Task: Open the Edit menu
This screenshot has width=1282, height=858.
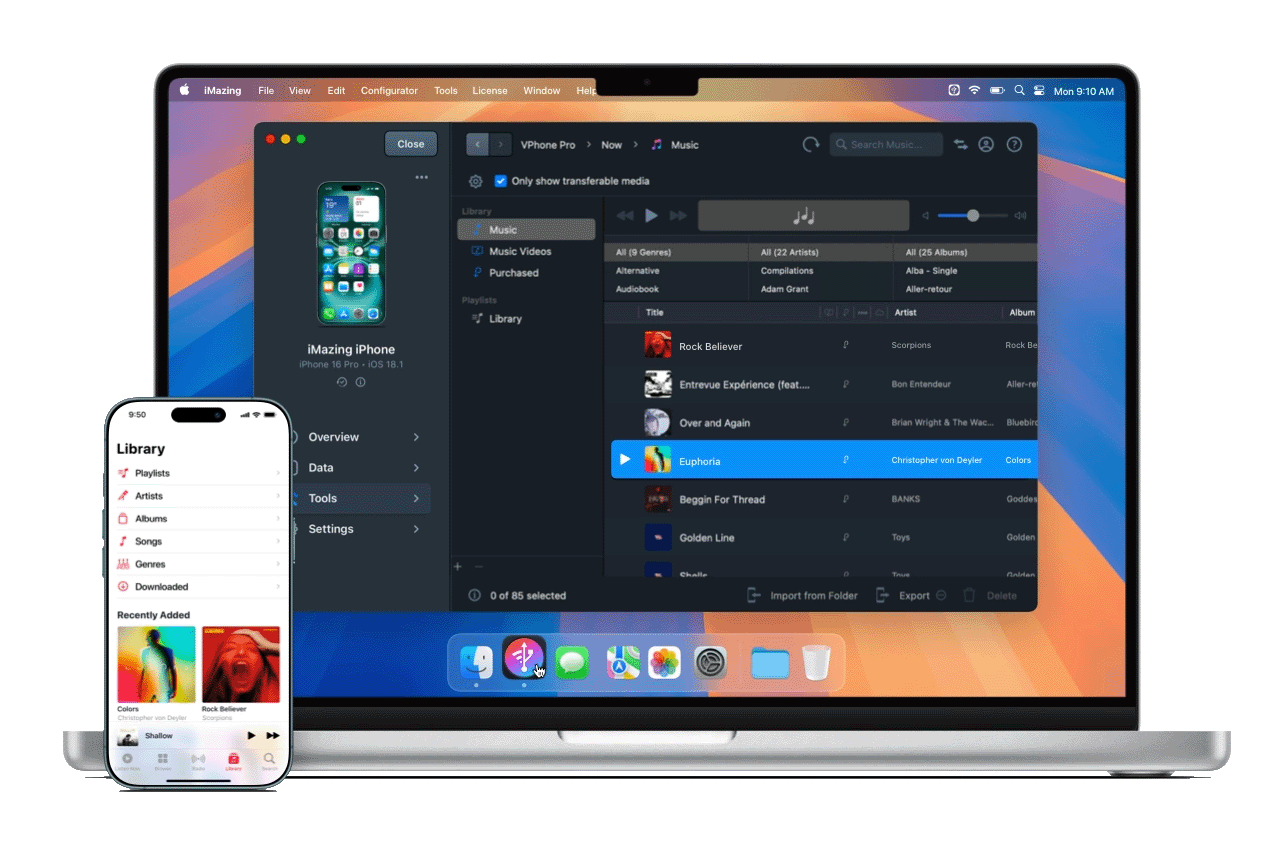Action: (336, 91)
